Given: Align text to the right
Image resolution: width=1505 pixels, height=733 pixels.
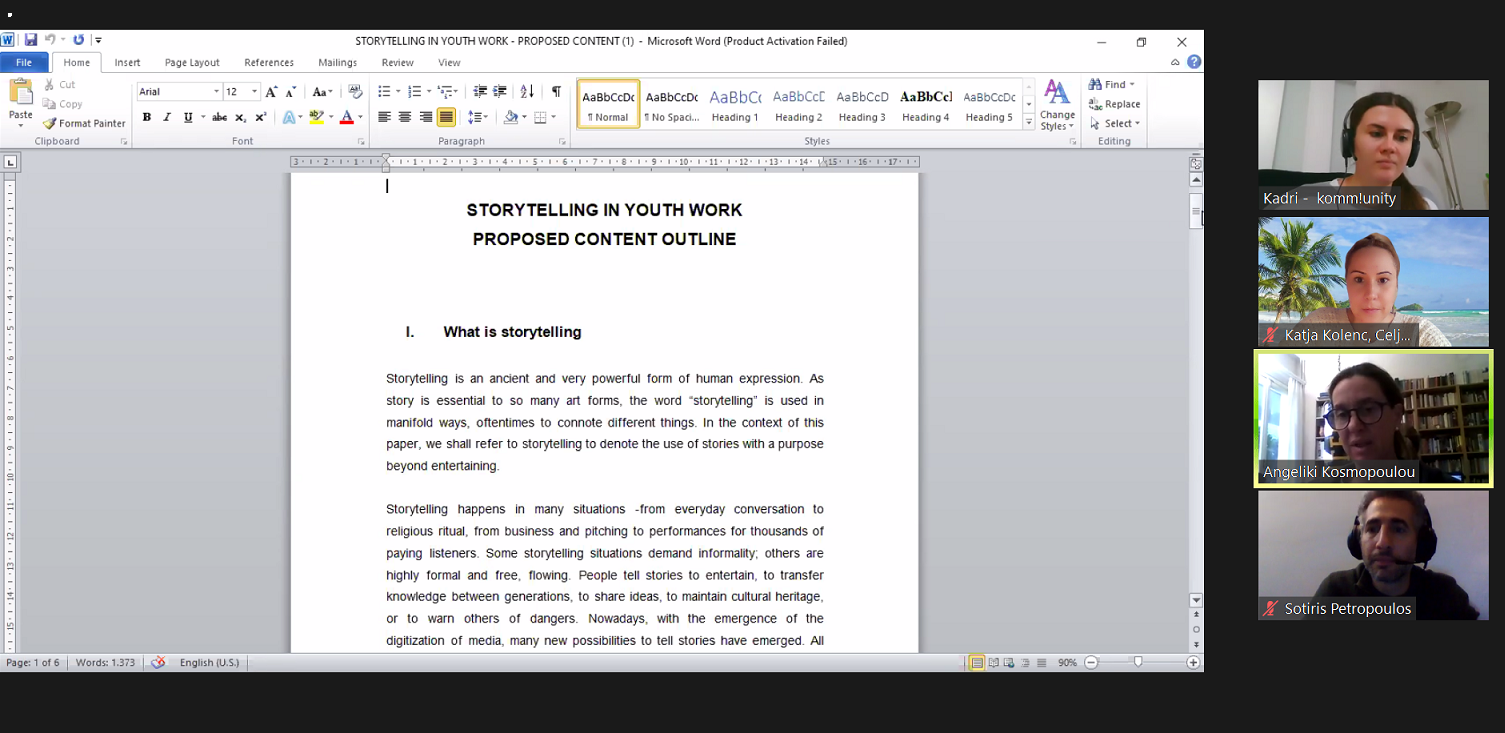Looking at the screenshot, I should 426,117.
